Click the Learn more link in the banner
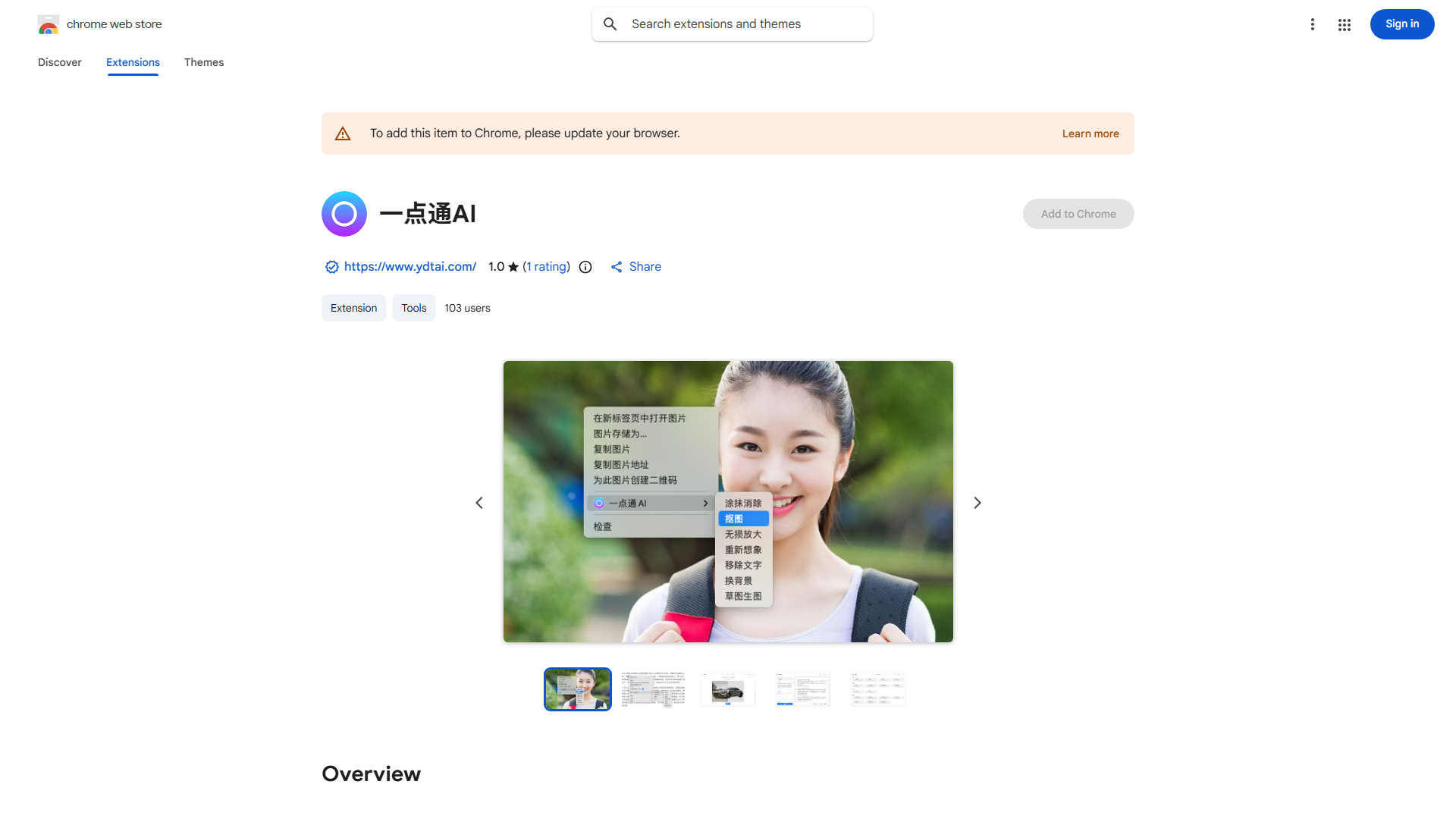The height and width of the screenshot is (819, 1456). pyautogui.click(x=1090, y=133)
